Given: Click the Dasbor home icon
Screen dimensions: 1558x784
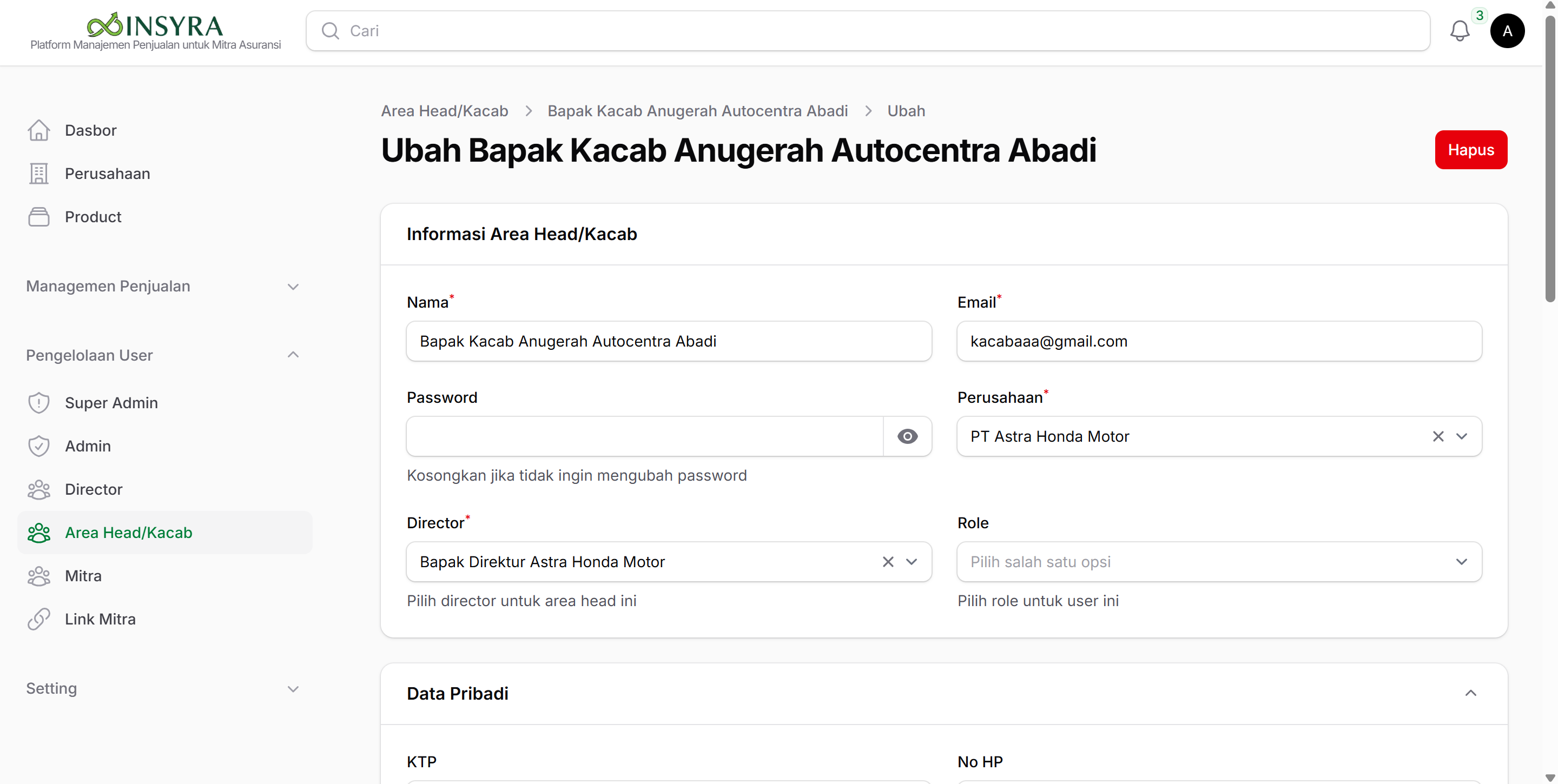Looking at the screenshot, I should pyautogui.click(x=39, y=130).
